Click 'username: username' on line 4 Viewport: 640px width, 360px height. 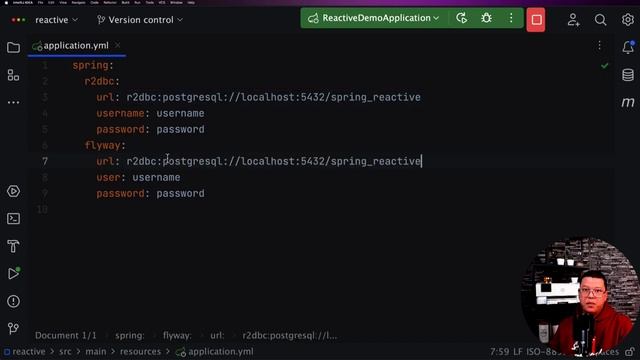(150, 113)
